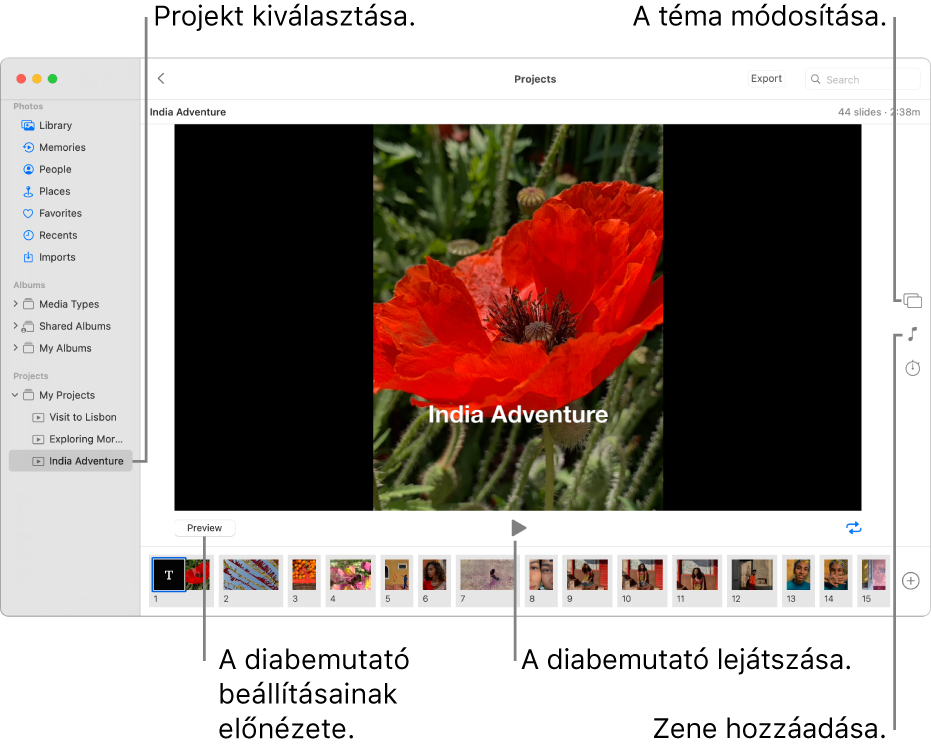Click the Visit to Lisbon slideshow icon
931x750 pixels.
pyautogui.click(x=38, y=417)
